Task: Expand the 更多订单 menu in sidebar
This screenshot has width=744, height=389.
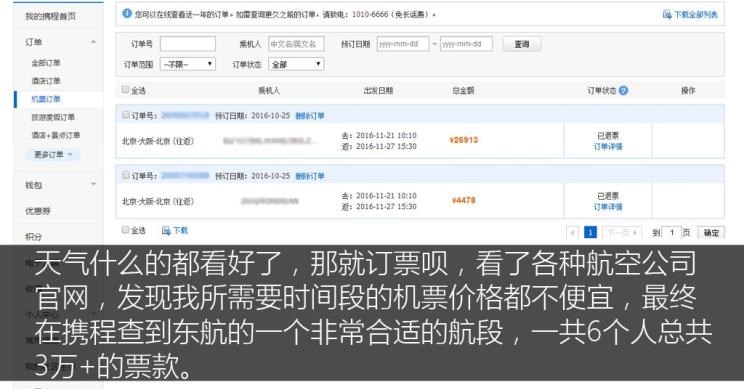Action: pyautogui.click(x=53, y=155)
